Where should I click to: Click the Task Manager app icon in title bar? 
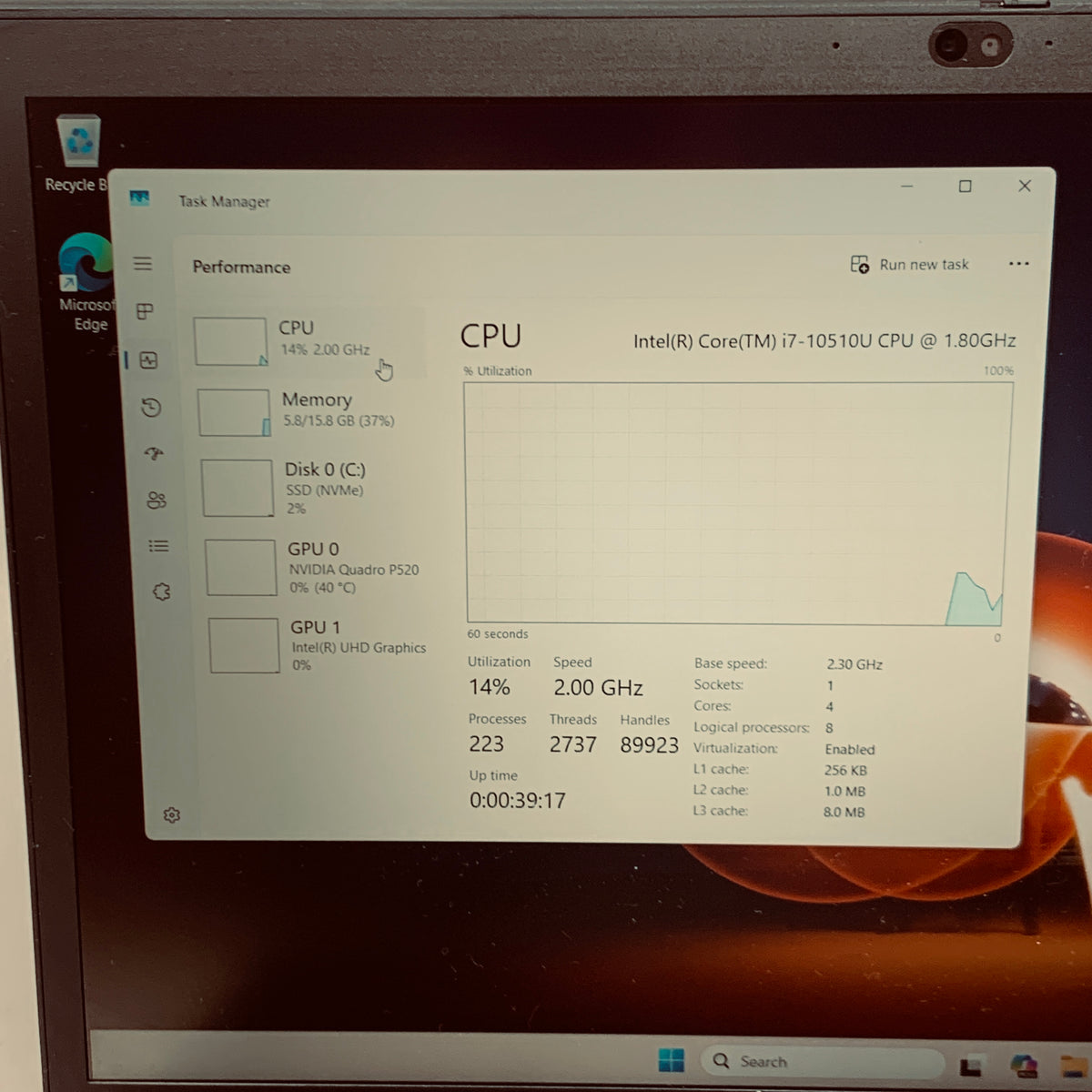tap(139, 197)
